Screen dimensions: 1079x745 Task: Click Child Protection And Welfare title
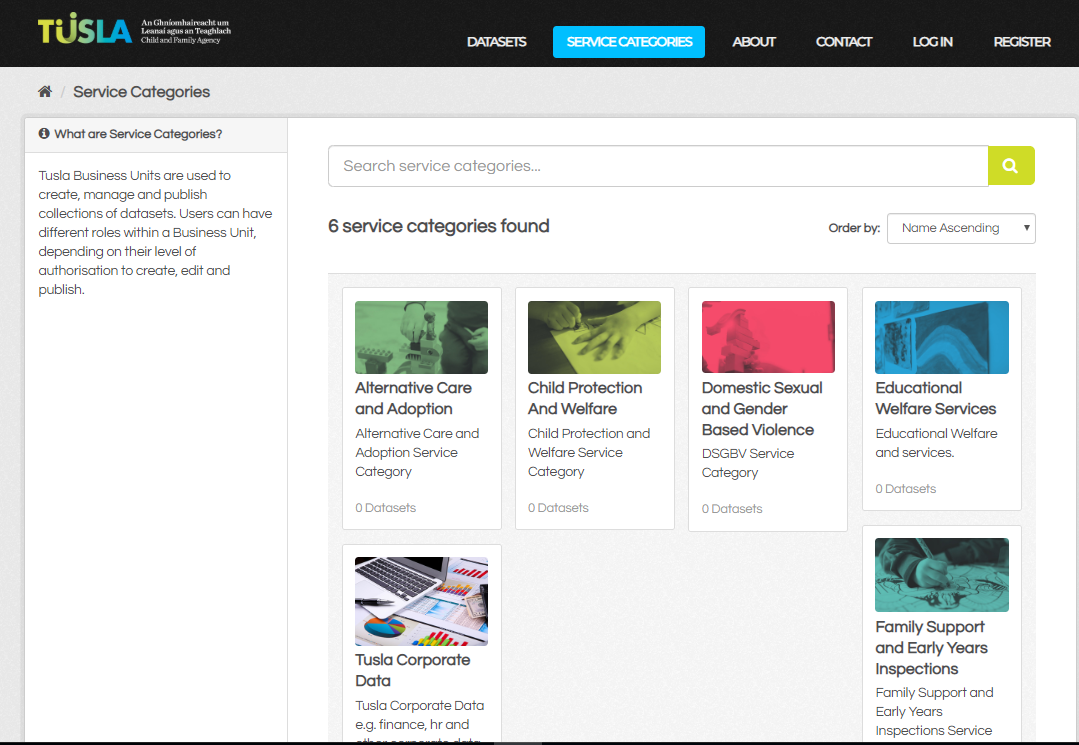pyautogui.click(x=585, y=398)
